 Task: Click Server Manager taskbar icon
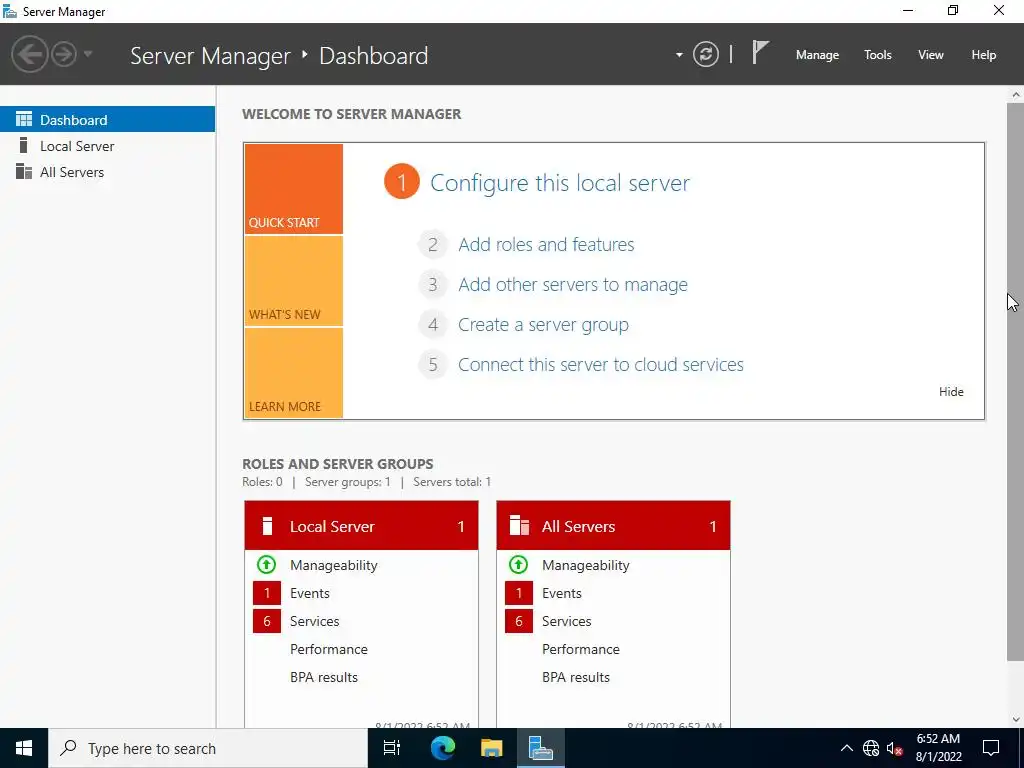tap(541, 748)
